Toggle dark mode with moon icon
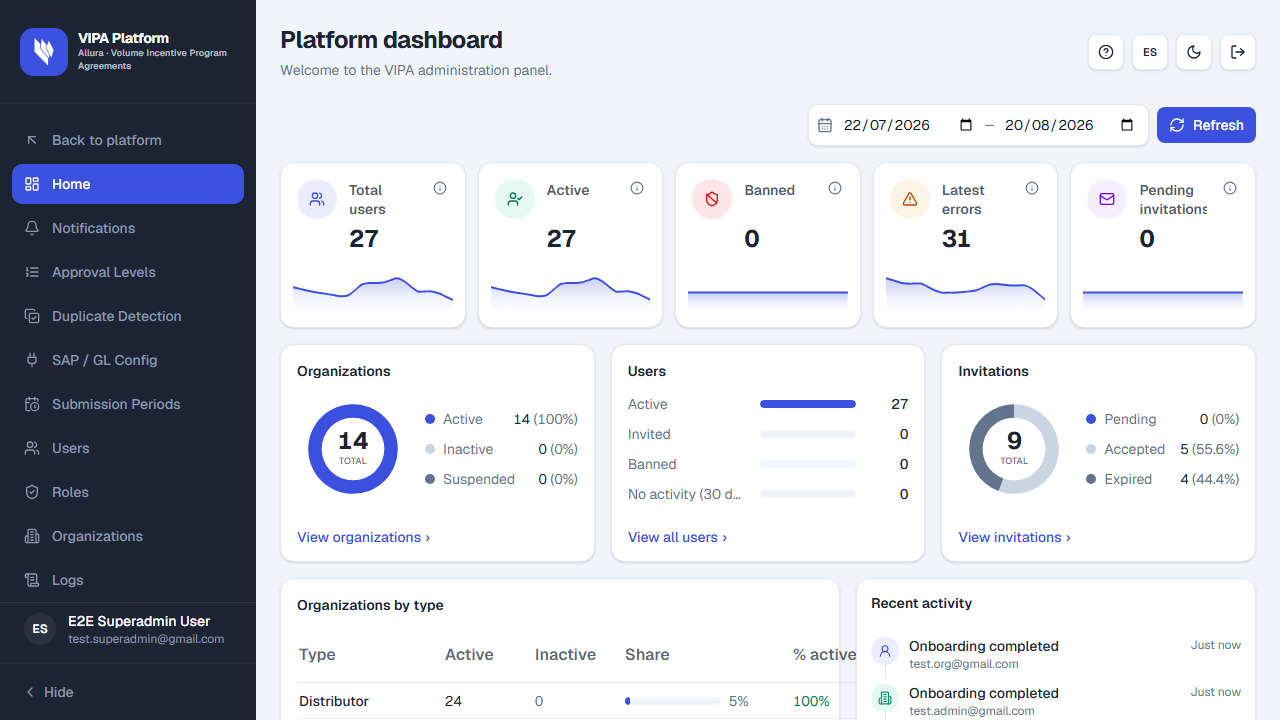Viewport: 1280px width, 720px height. tap(1194, 52)
